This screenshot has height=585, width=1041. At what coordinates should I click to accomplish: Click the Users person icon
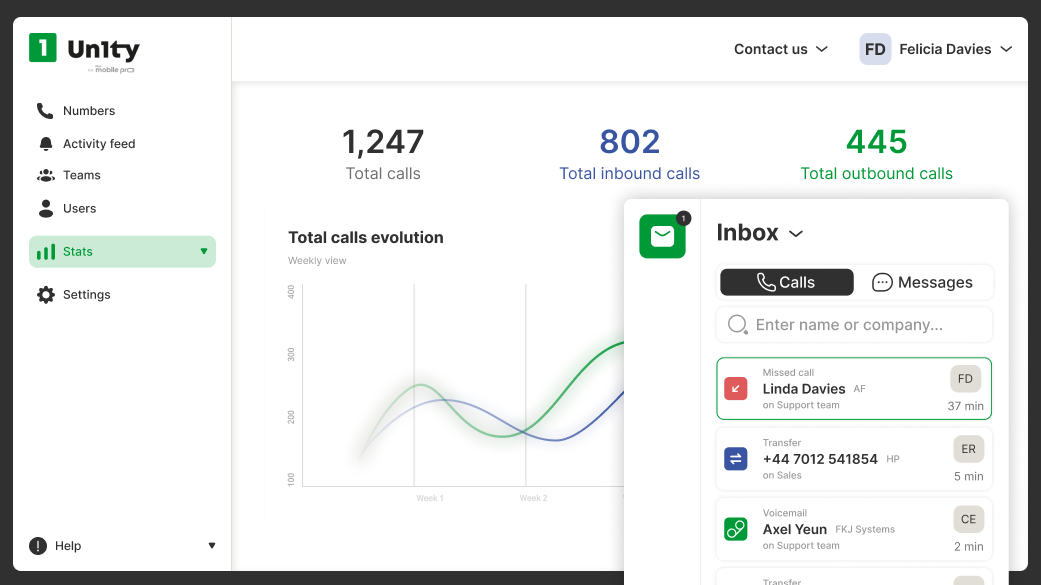[46, 209]
